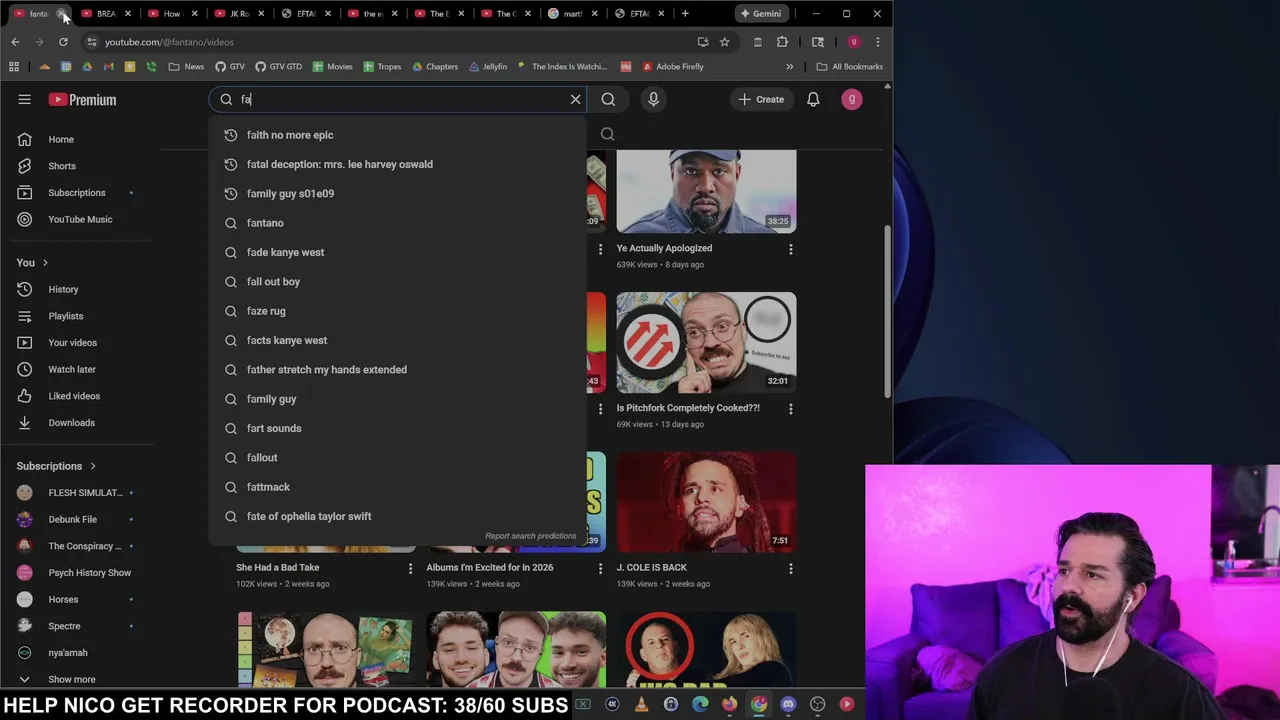The height and width of the screenshot is (720, 1280).
Task: Open the Jellyfin bookmark
Action: 488,67
